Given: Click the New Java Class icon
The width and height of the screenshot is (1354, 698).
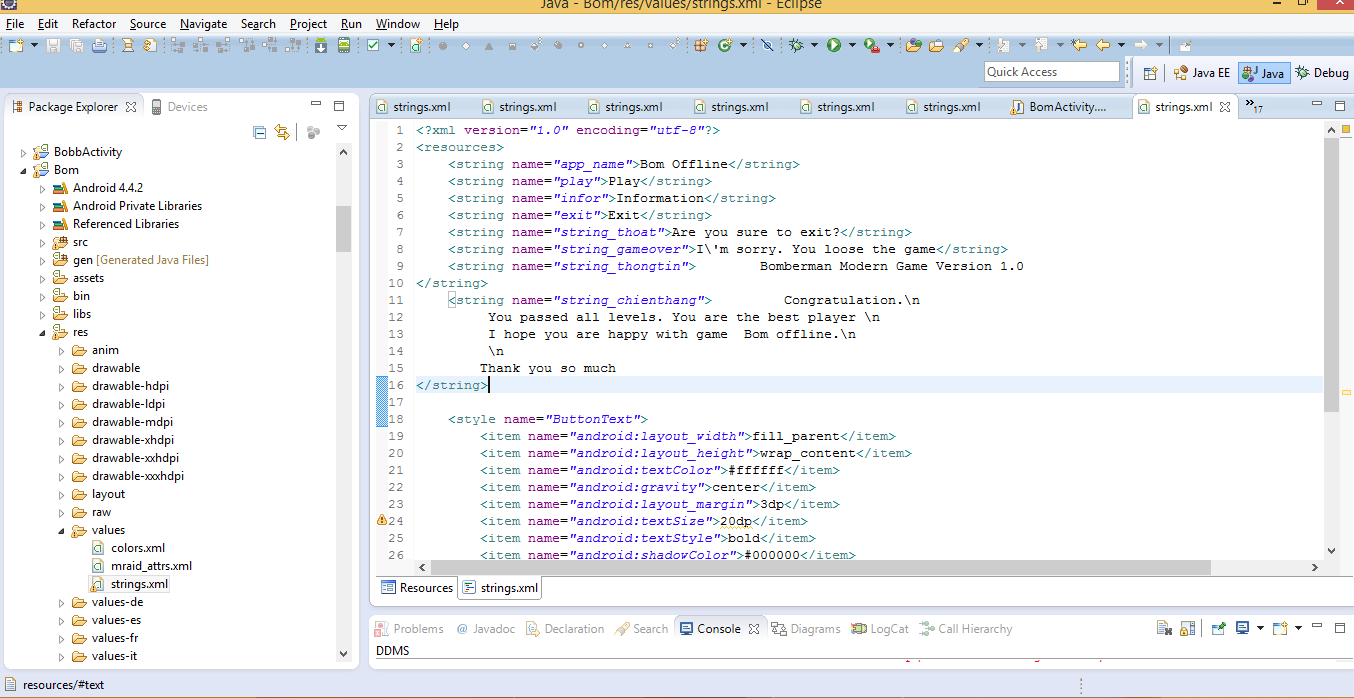Looking at the screenshot, I should coord(726,45).
